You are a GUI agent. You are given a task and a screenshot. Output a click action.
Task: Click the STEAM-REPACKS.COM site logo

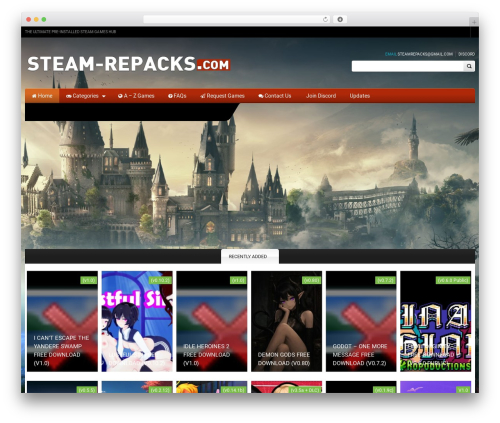(x=129, y=64)
